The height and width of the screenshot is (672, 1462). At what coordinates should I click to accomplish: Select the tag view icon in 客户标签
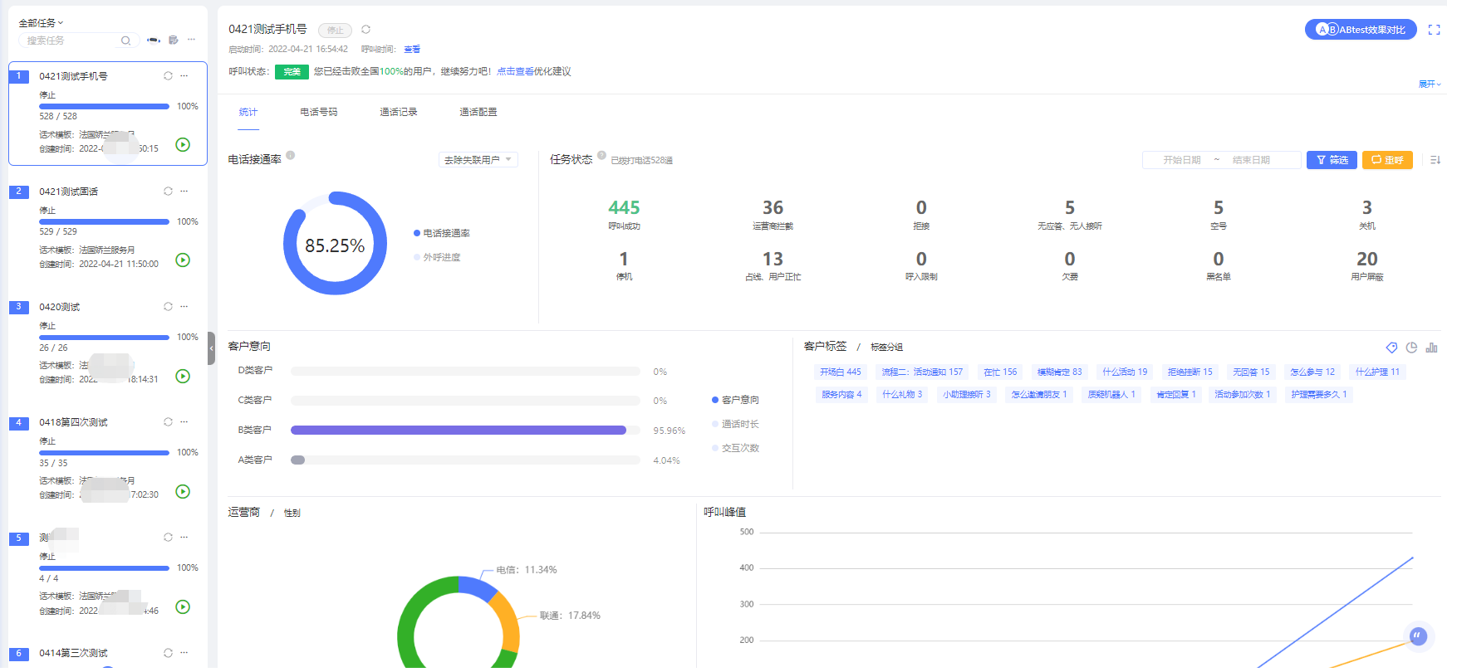tap(1391, 348)
